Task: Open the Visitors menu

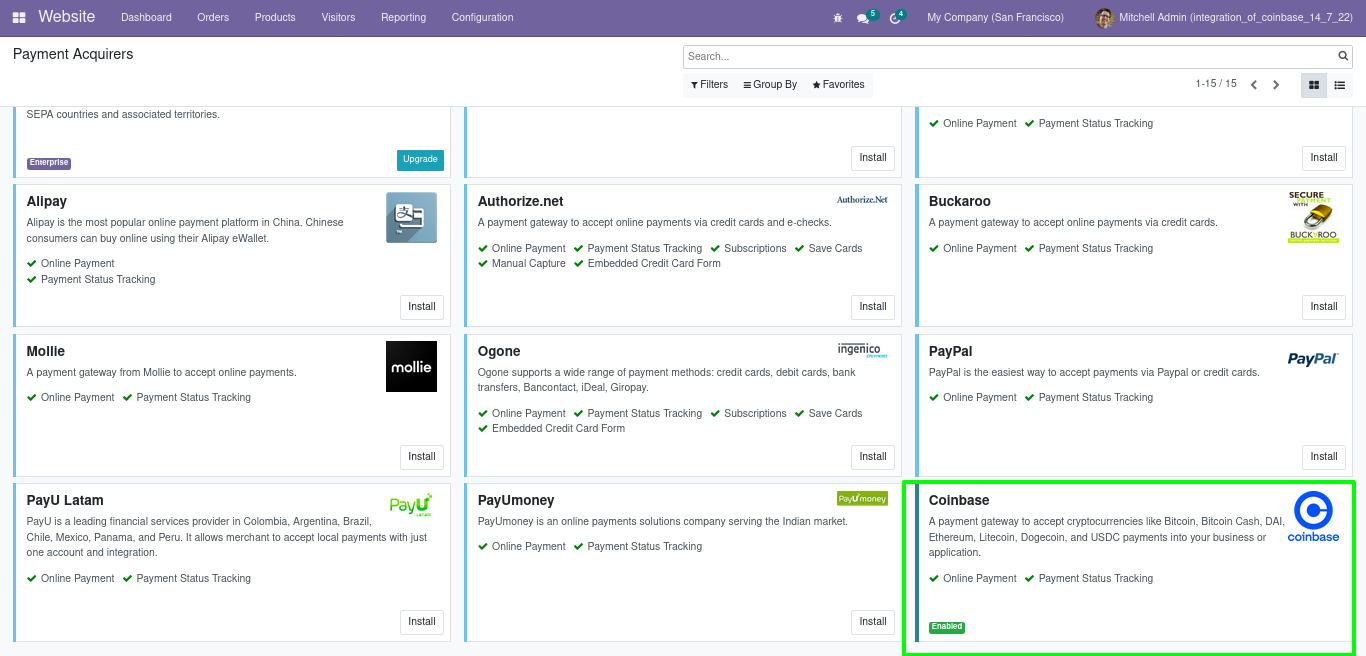Action: pos(338,17)
